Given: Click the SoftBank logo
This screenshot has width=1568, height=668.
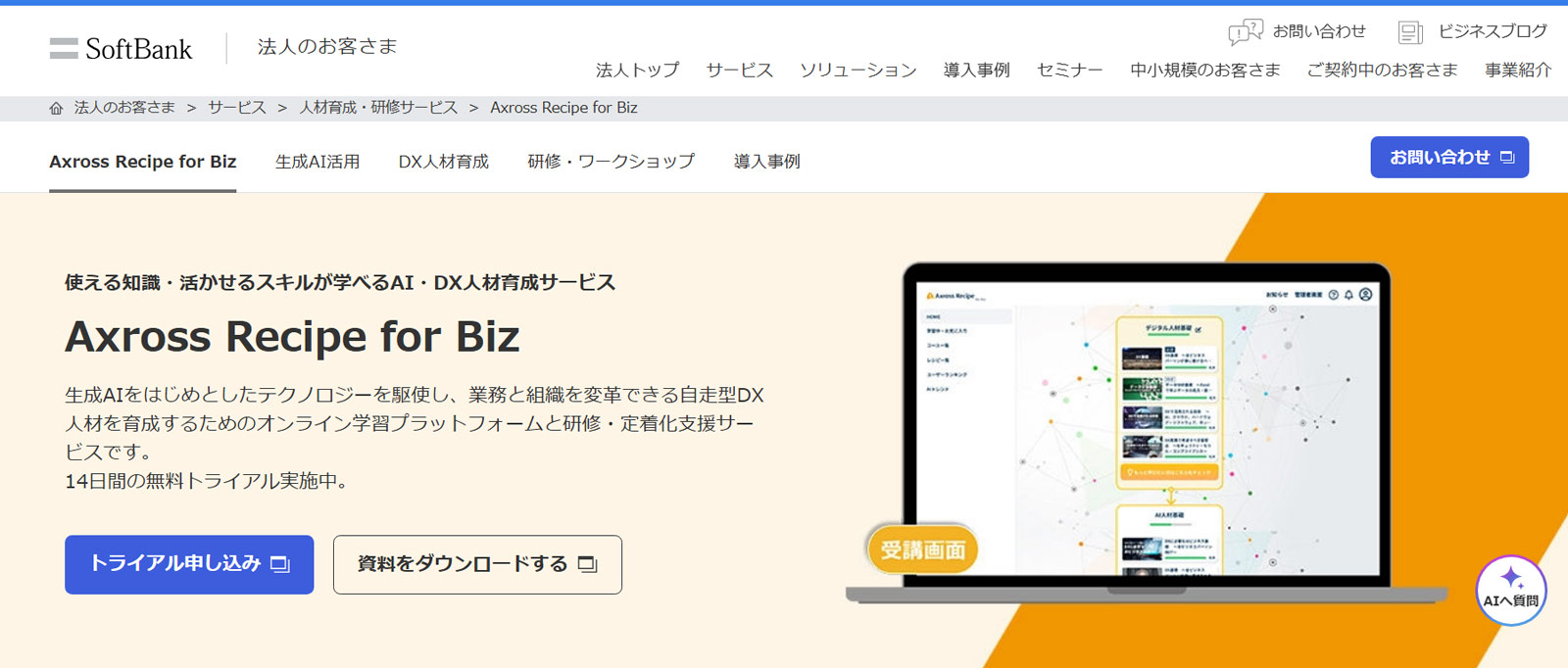Looking at the screenshot, I should pos(121,48).
